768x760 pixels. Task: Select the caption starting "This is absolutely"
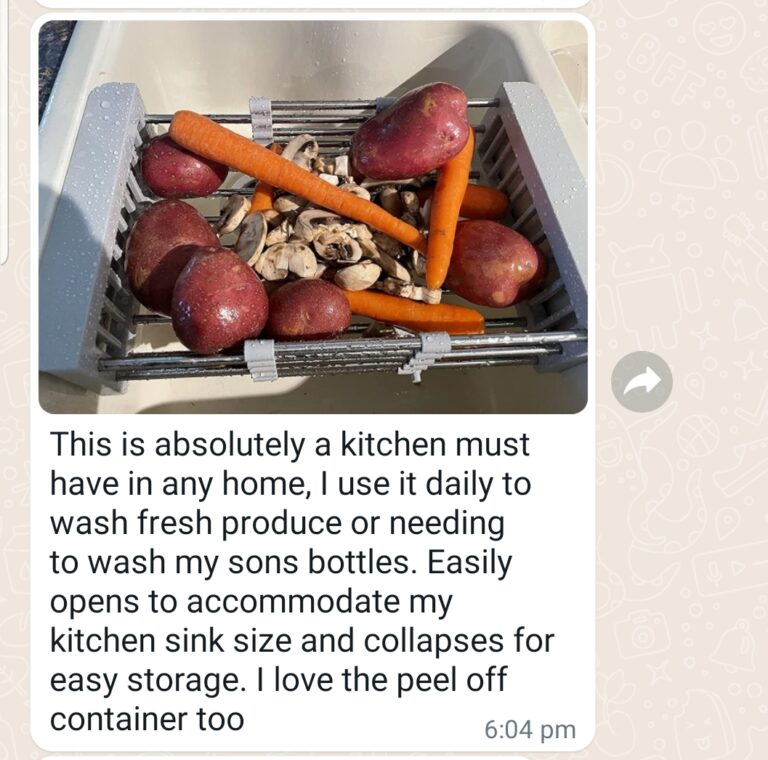[302, 582]
